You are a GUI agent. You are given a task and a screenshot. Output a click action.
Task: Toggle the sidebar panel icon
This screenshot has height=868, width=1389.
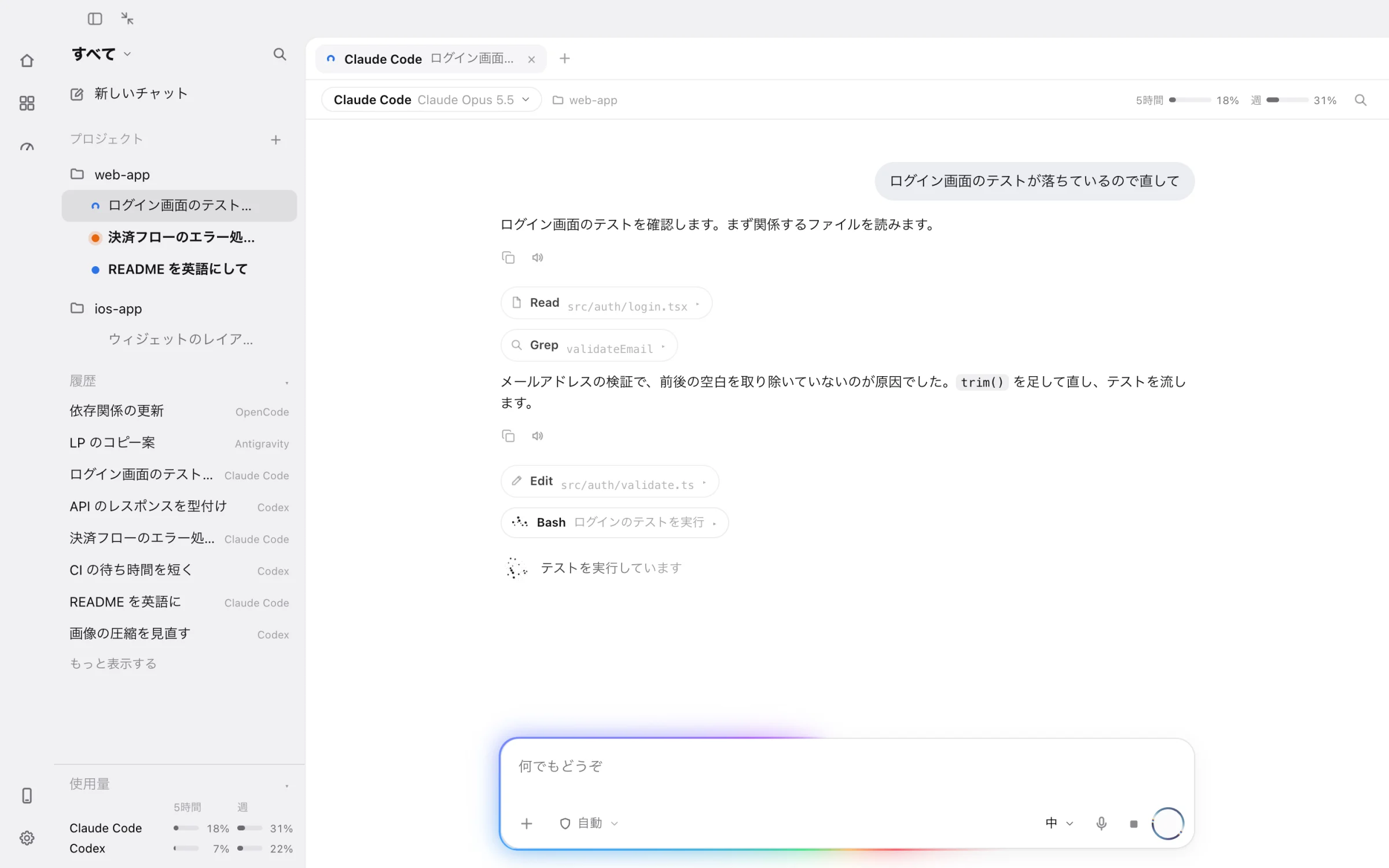pyautogui.click(x=95, y=19)
